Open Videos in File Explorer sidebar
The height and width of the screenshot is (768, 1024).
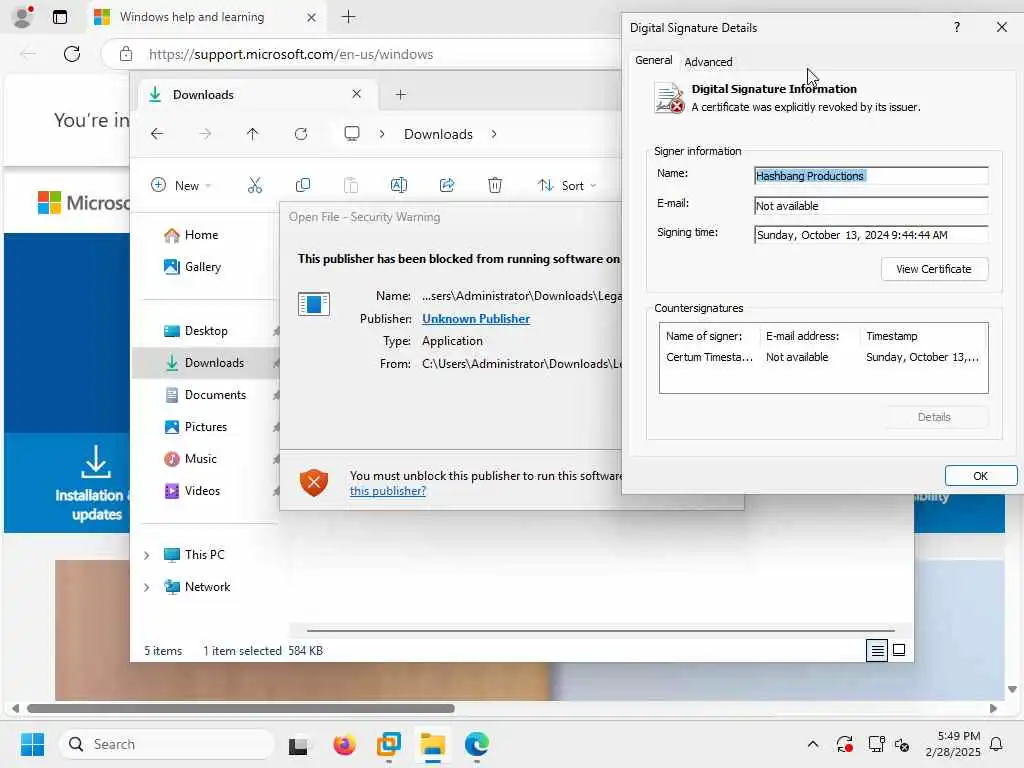click(x=193, y=491)
